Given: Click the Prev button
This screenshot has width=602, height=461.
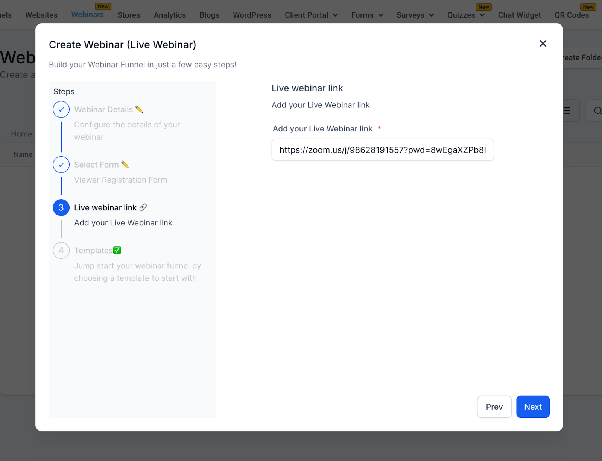Looking at the screenshot, I should coord(494,407).
